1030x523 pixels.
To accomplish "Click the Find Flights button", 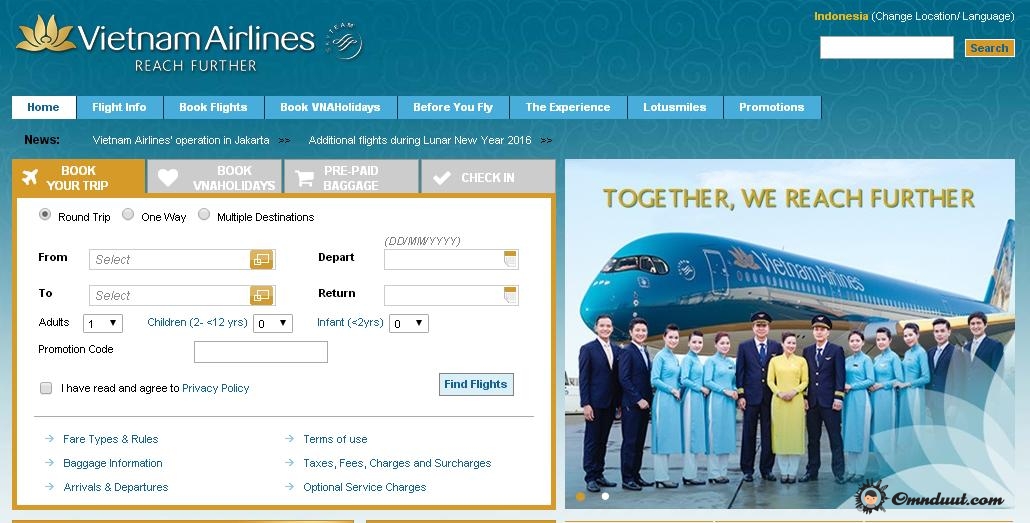I will pyautogui.click(x=476, y=384).
